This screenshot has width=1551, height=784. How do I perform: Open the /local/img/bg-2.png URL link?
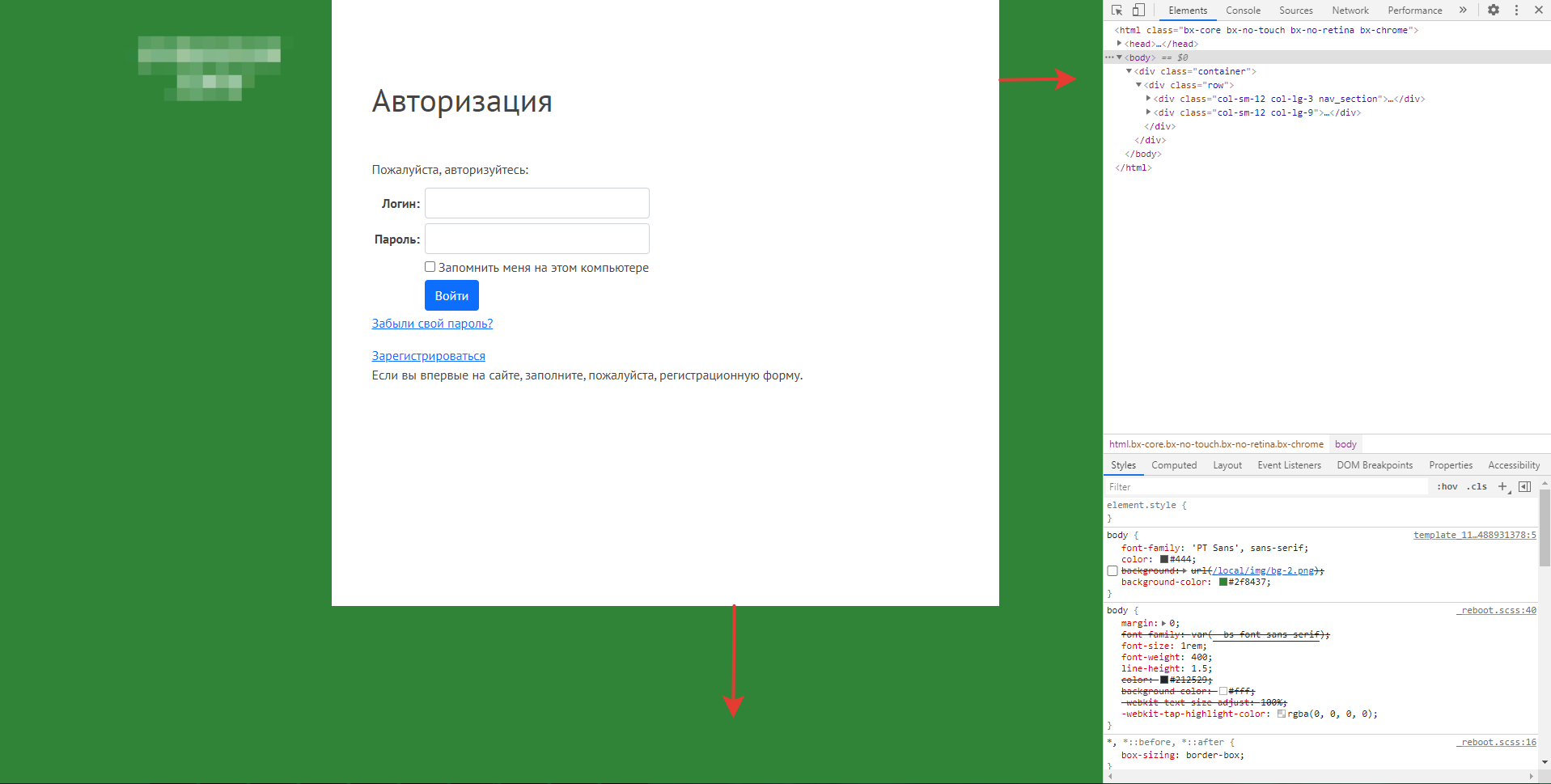pyautogui.click(x=1263, y=570)
